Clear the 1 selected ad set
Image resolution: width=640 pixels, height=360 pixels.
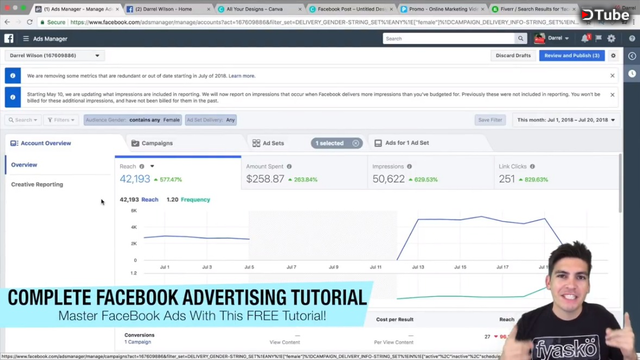pos(356,143)
